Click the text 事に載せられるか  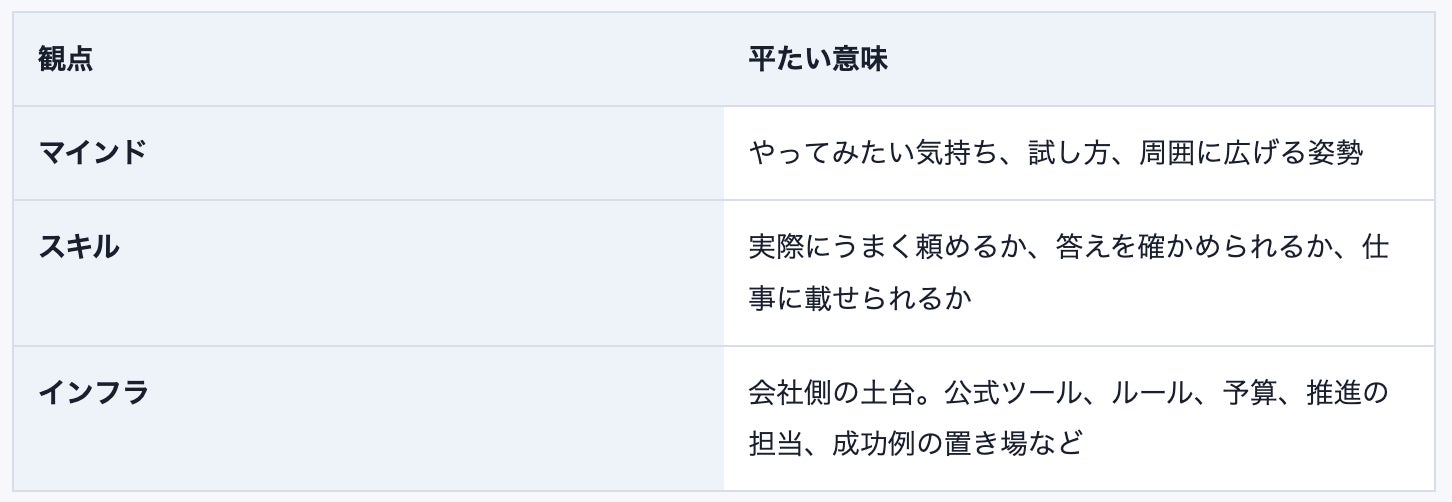860,297
